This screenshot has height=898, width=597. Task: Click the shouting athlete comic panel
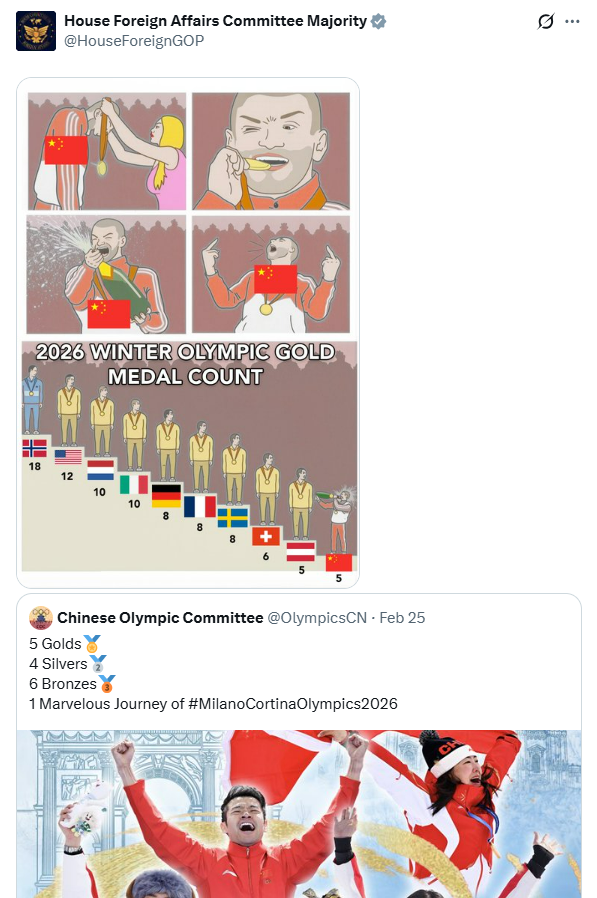(270, 274)
